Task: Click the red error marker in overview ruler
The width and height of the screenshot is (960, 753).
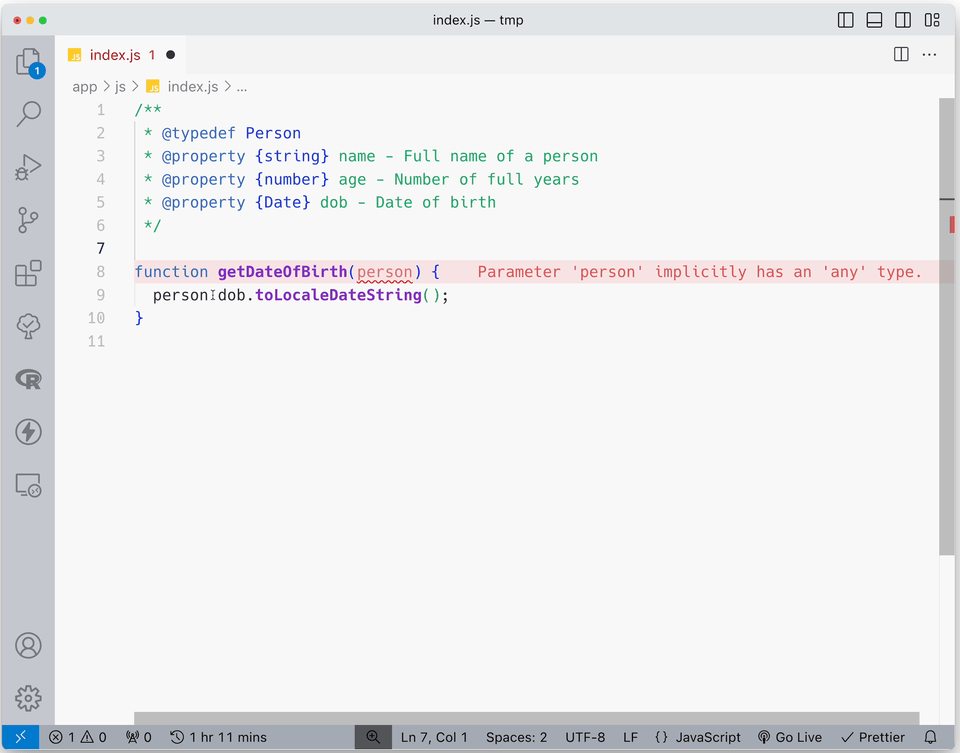Action: click(x=951, y=225)
